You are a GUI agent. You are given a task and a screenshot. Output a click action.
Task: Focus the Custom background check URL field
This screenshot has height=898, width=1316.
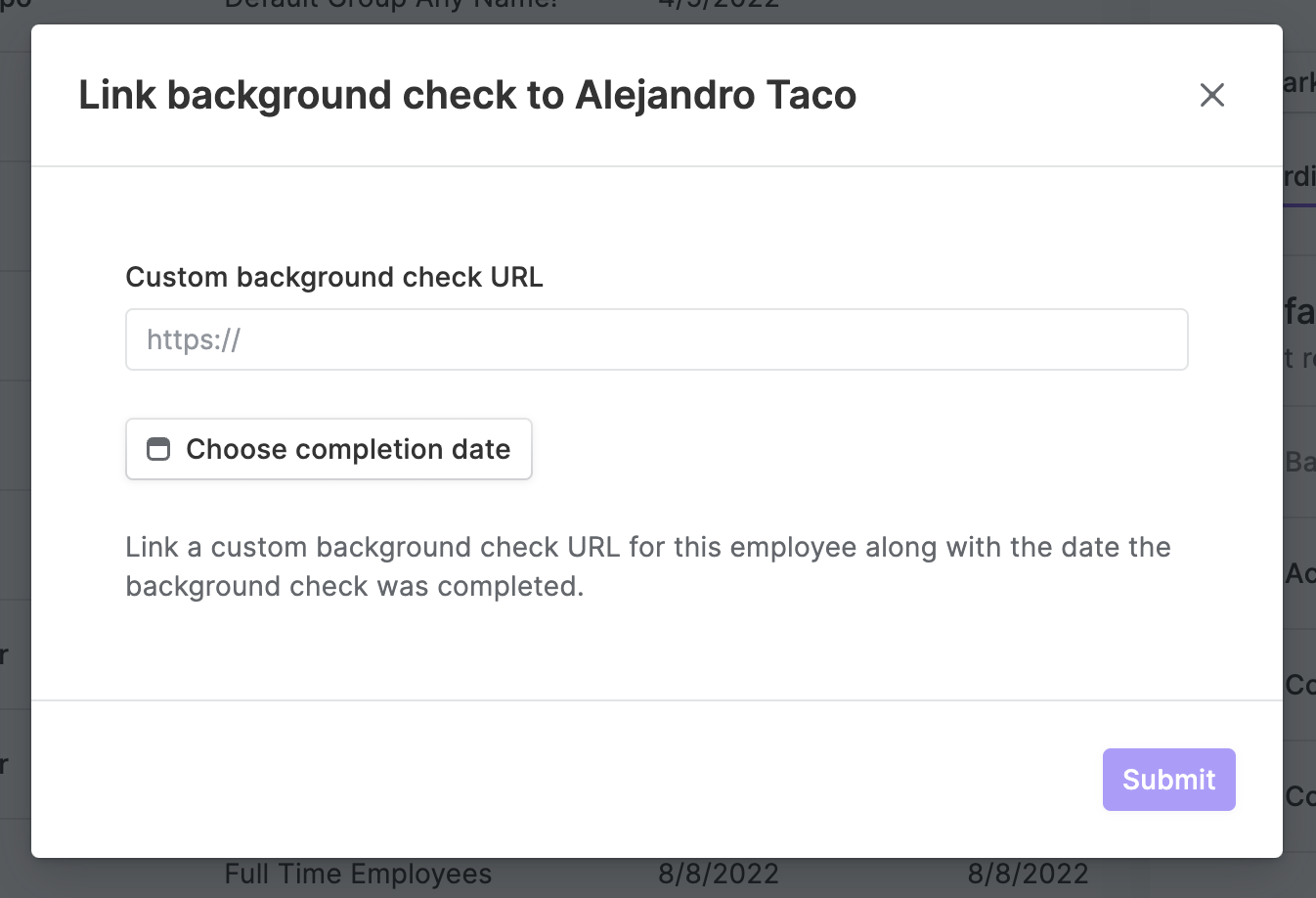point(657,339)
